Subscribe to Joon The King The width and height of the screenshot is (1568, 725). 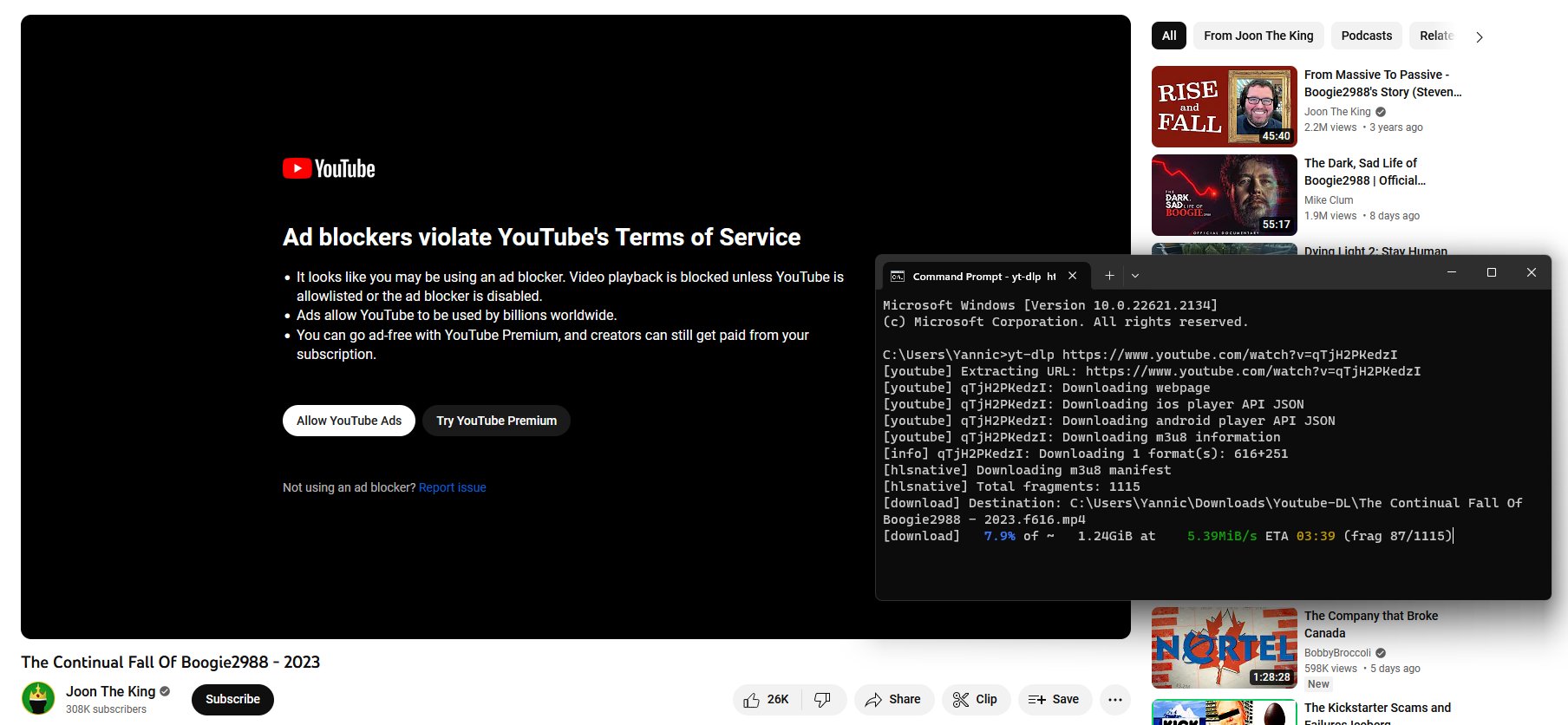pos(232,699)
